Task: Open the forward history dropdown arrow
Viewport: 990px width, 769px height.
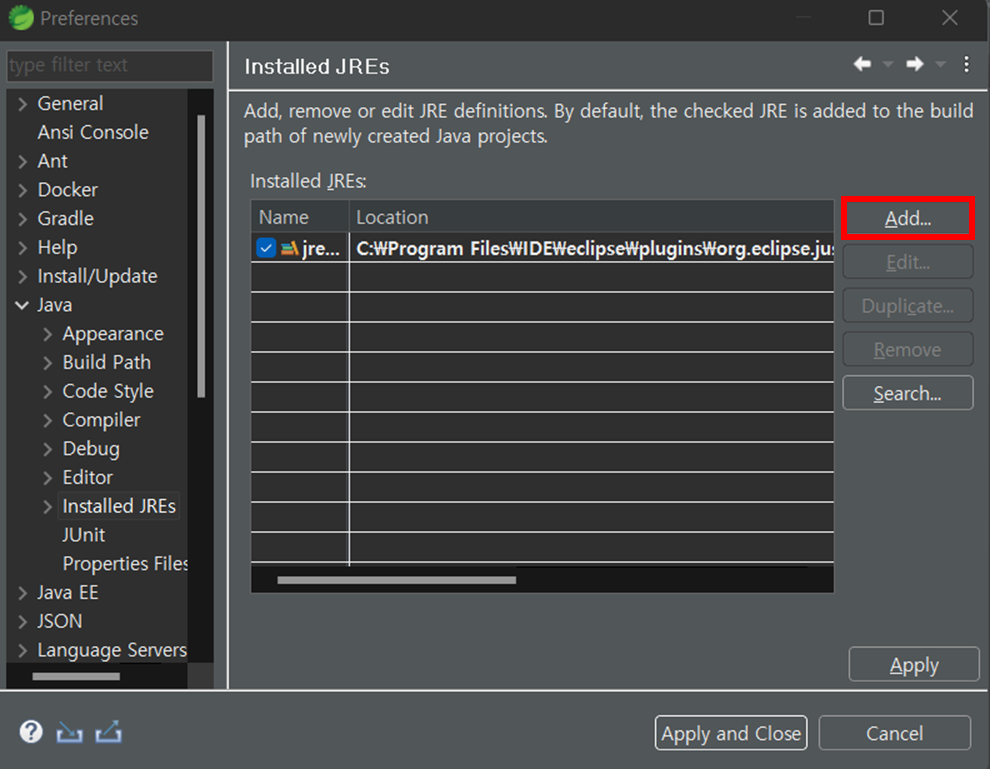Action: click(x=940, y=64)
